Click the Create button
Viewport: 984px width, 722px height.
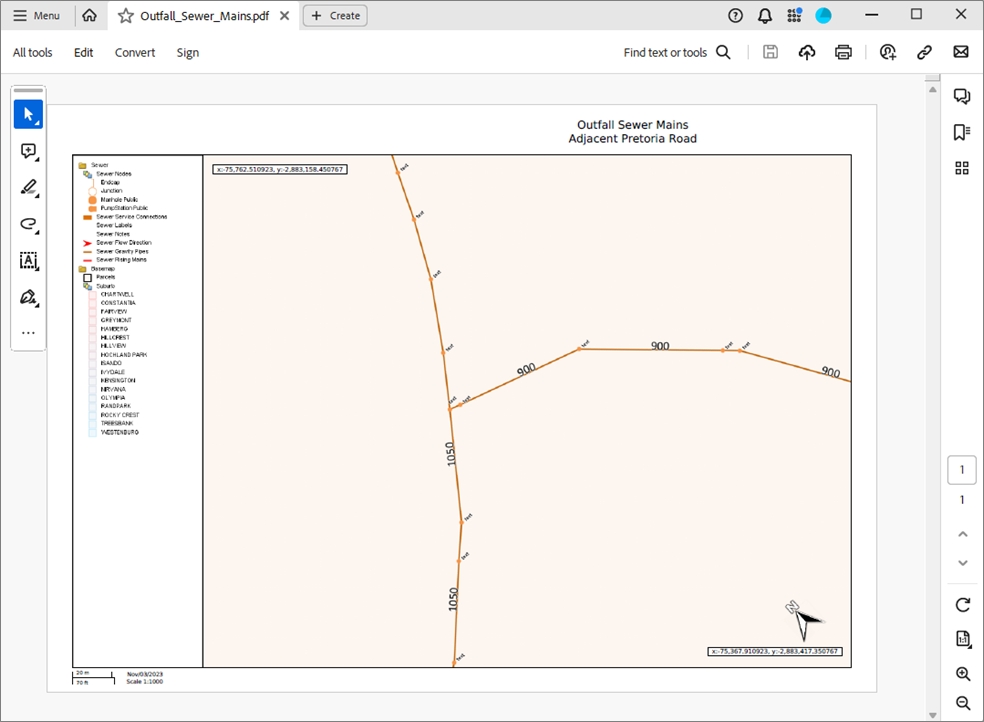(335, 16)
